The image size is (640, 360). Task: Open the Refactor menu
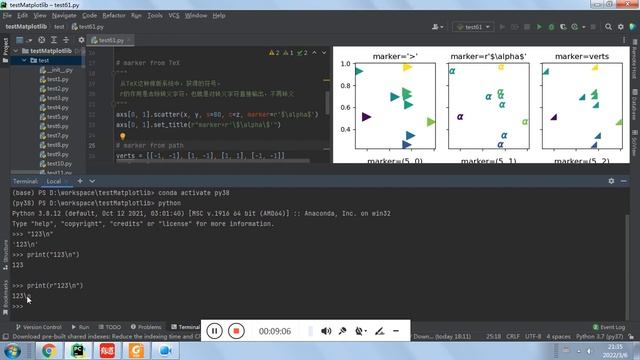pyautogui.click(x=113, y=16)
